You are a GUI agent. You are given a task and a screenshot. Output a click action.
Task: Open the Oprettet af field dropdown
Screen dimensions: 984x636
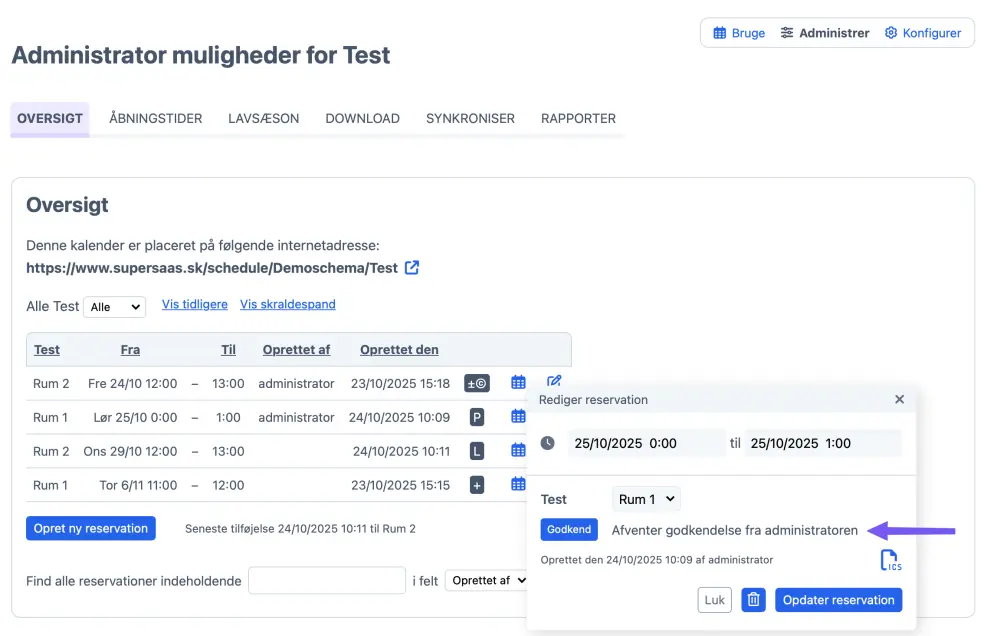(487, 580)
